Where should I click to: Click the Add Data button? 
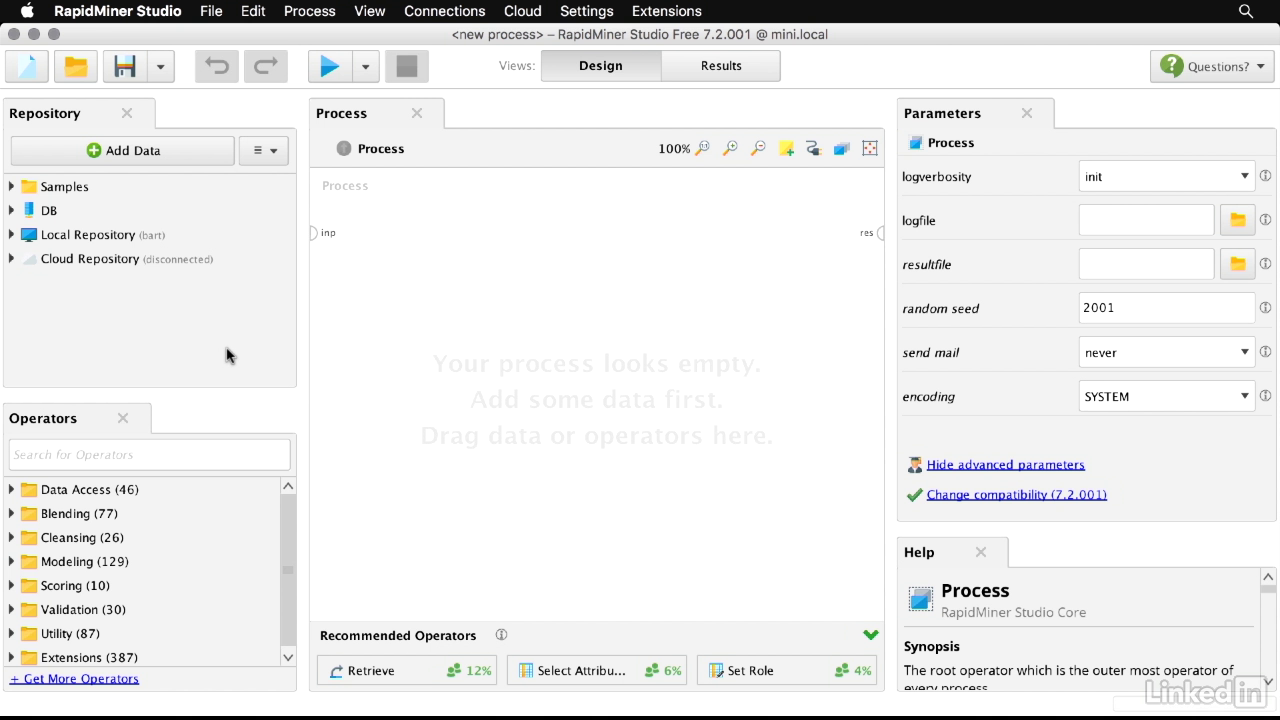(123, 151)
